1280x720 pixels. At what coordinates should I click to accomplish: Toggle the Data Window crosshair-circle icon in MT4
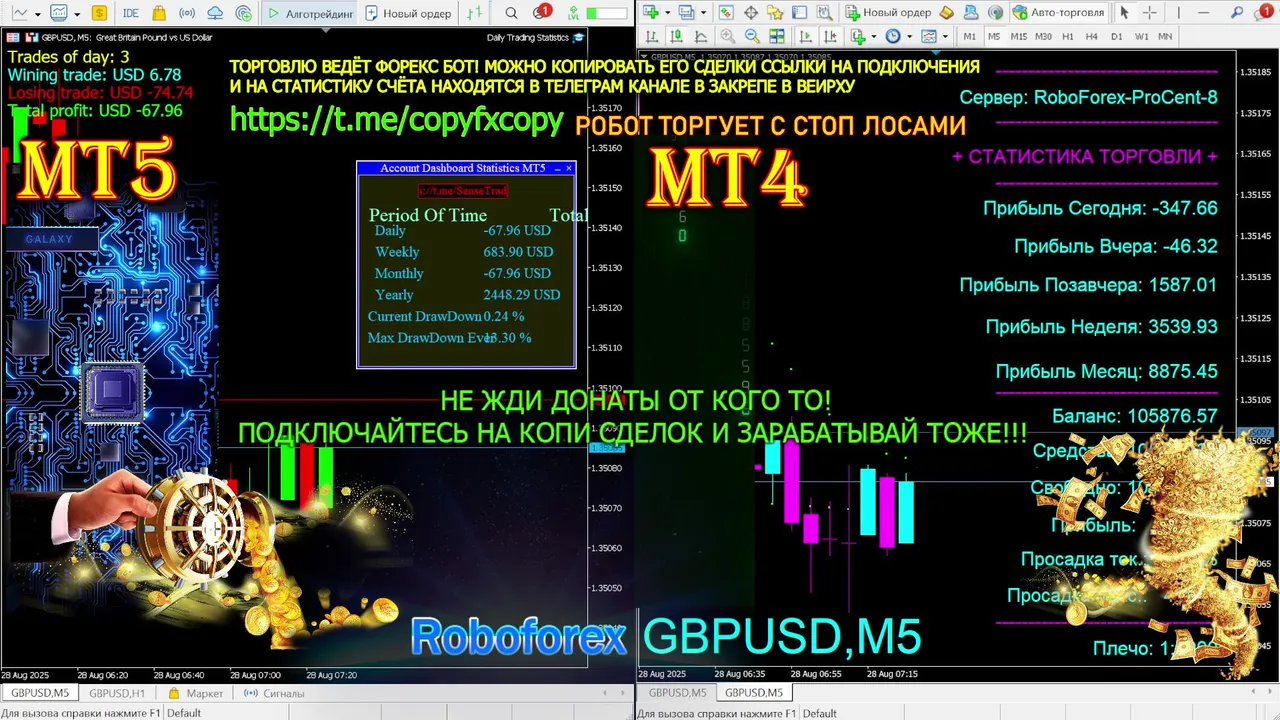click(751, 13)
